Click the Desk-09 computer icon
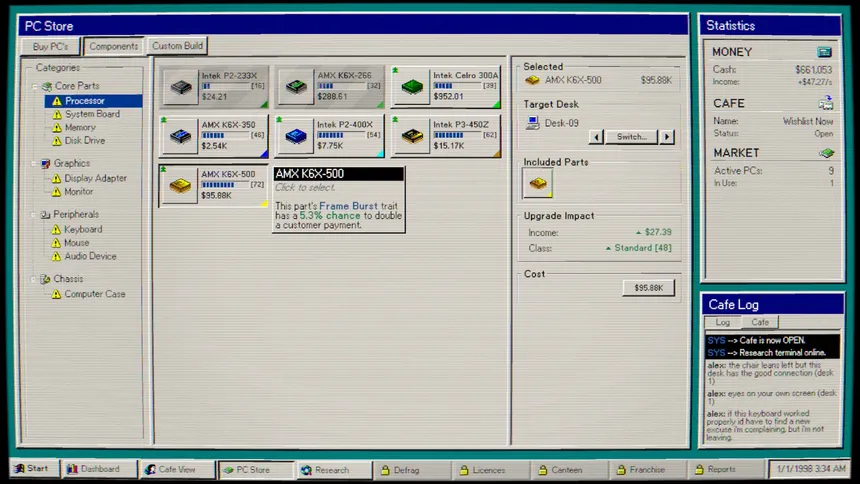The height and width of the screenshot is (484, 860). [532, 123]
